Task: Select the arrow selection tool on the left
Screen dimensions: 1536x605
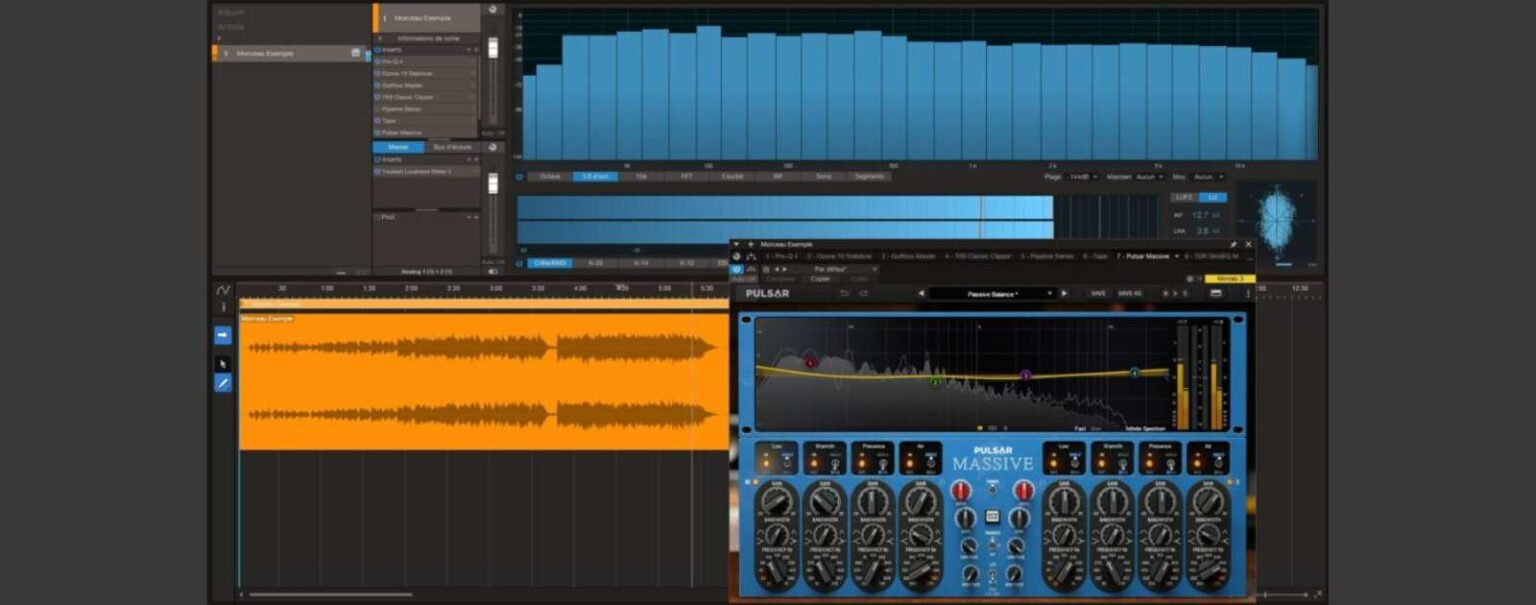Action: click(x=222, y=361)
